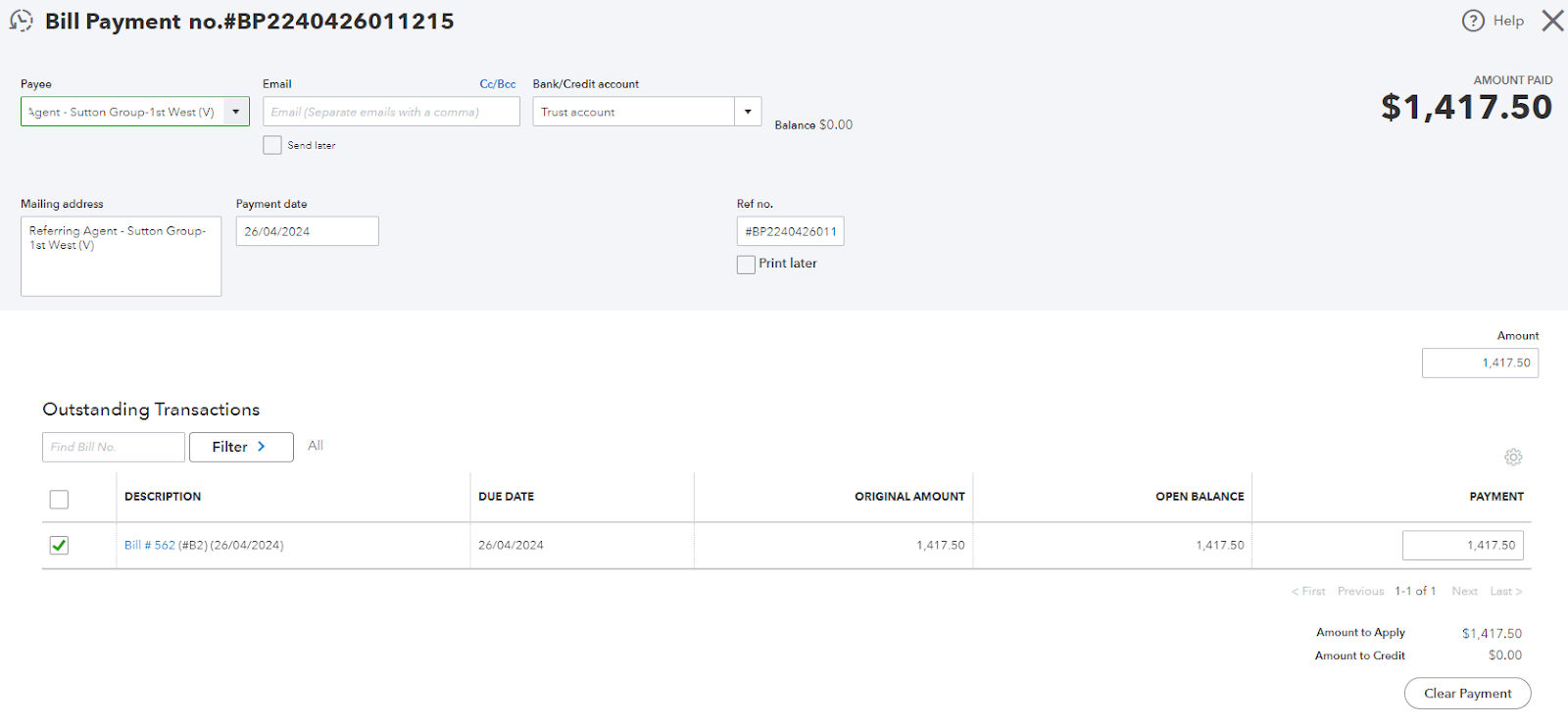Click the Help question mark icon
Viewport: 1568px width, 726px height.
(1473, 21)
